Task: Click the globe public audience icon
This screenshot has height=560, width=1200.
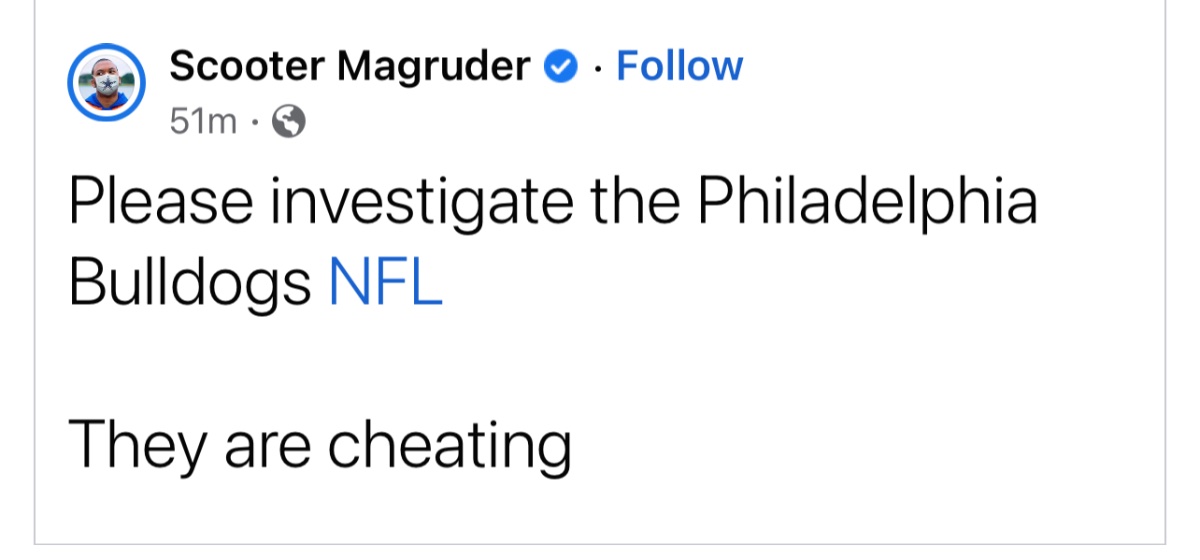Action: (x=289, y=122)
